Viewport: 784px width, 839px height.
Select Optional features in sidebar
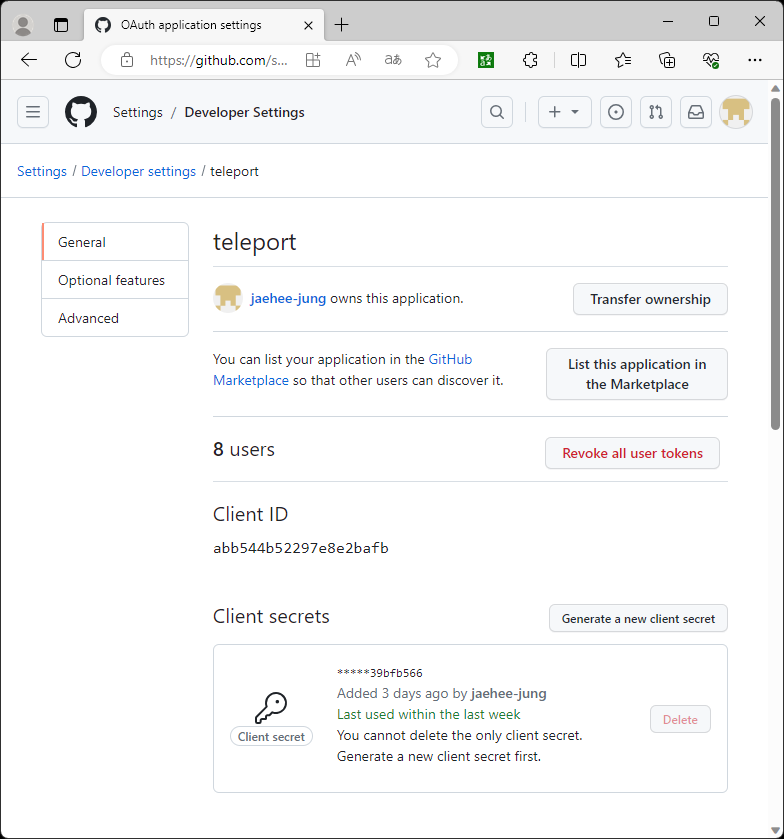[111, 280]
